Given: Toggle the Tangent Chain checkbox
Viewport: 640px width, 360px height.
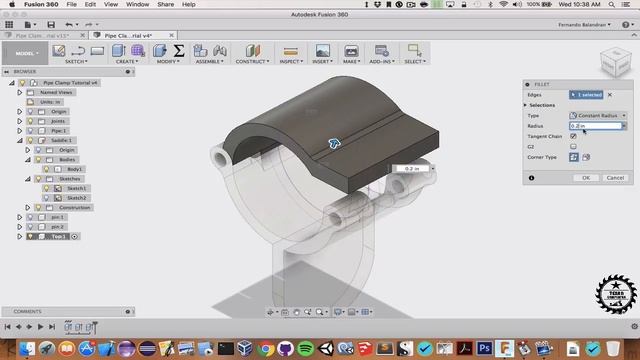Looking at the screenshot, I should pyautogui.click(x=573, y=136).
